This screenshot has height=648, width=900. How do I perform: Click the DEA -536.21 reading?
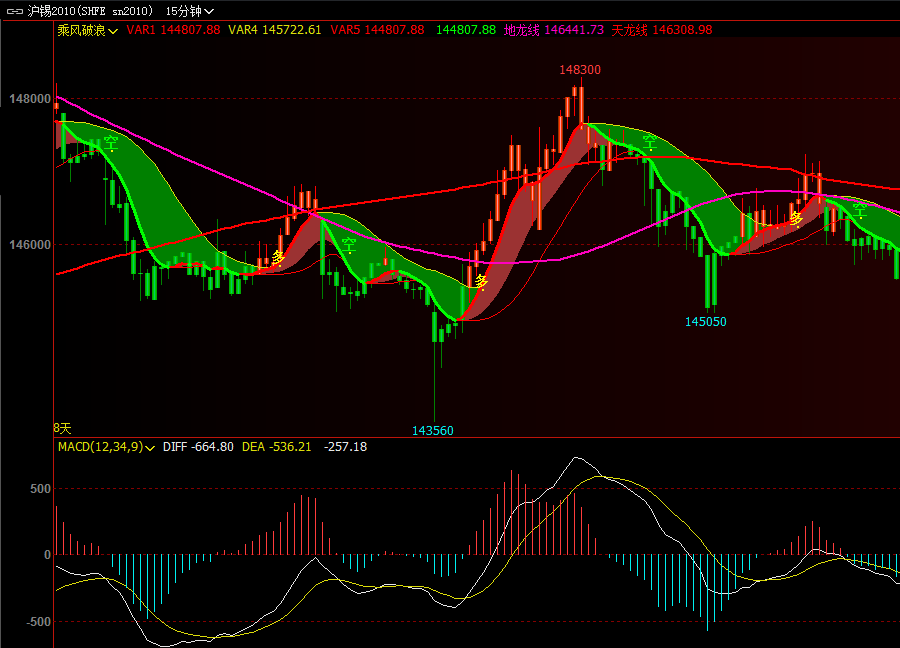coord(277,447)
